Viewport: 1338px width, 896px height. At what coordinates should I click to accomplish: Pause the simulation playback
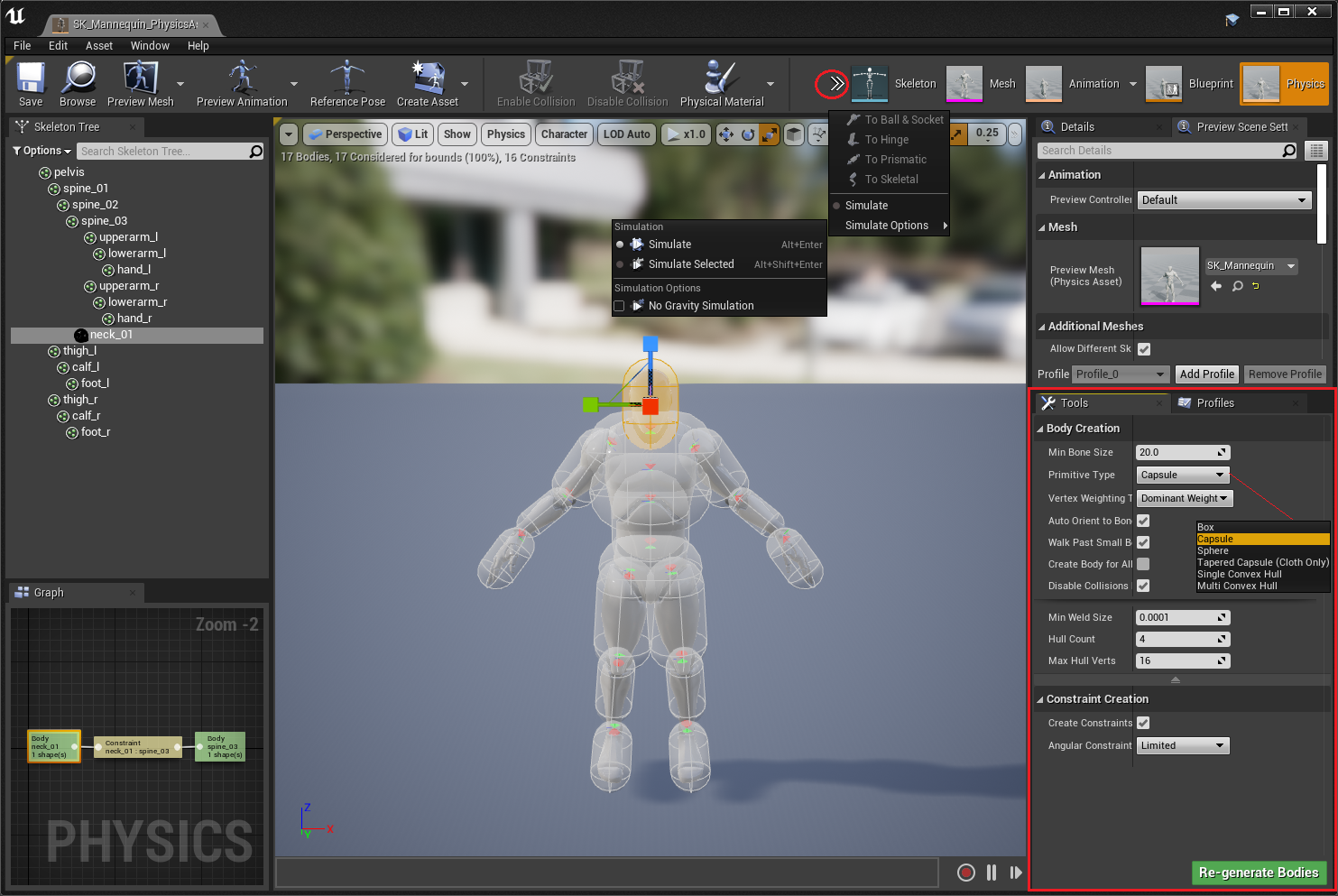(992, 873)
